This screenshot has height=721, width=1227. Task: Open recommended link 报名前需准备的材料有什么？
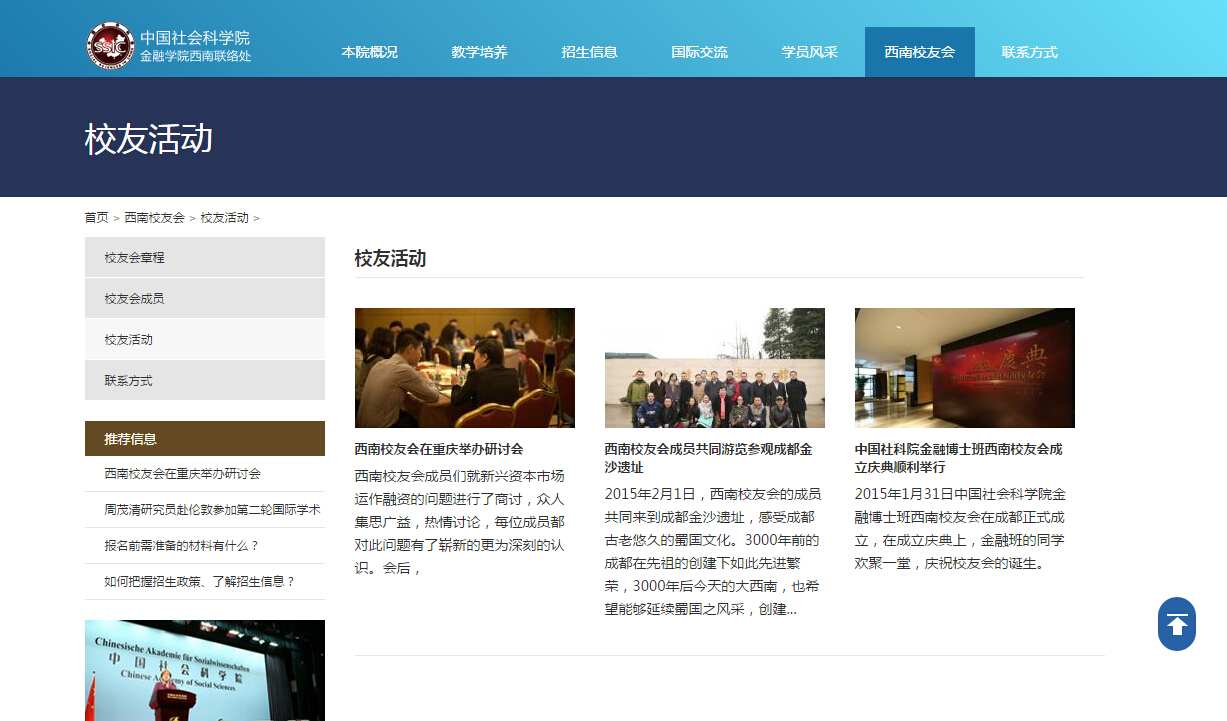pyautogui.click(x=181, y=545)
